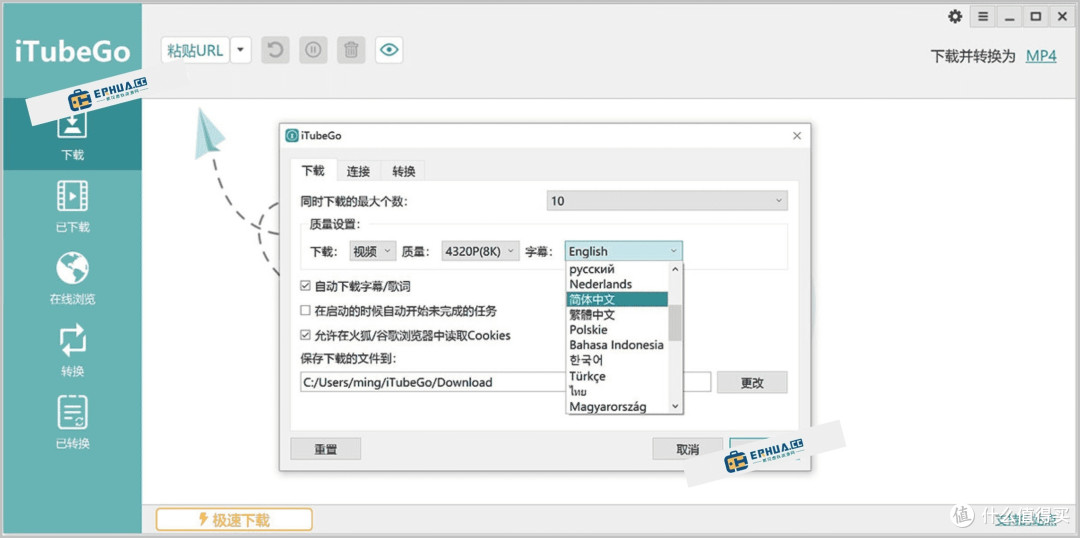Screen dimensions: 1080x538
Task: Expand the Paste URL dropdown arrow
Action: click(x=240, y=50)
